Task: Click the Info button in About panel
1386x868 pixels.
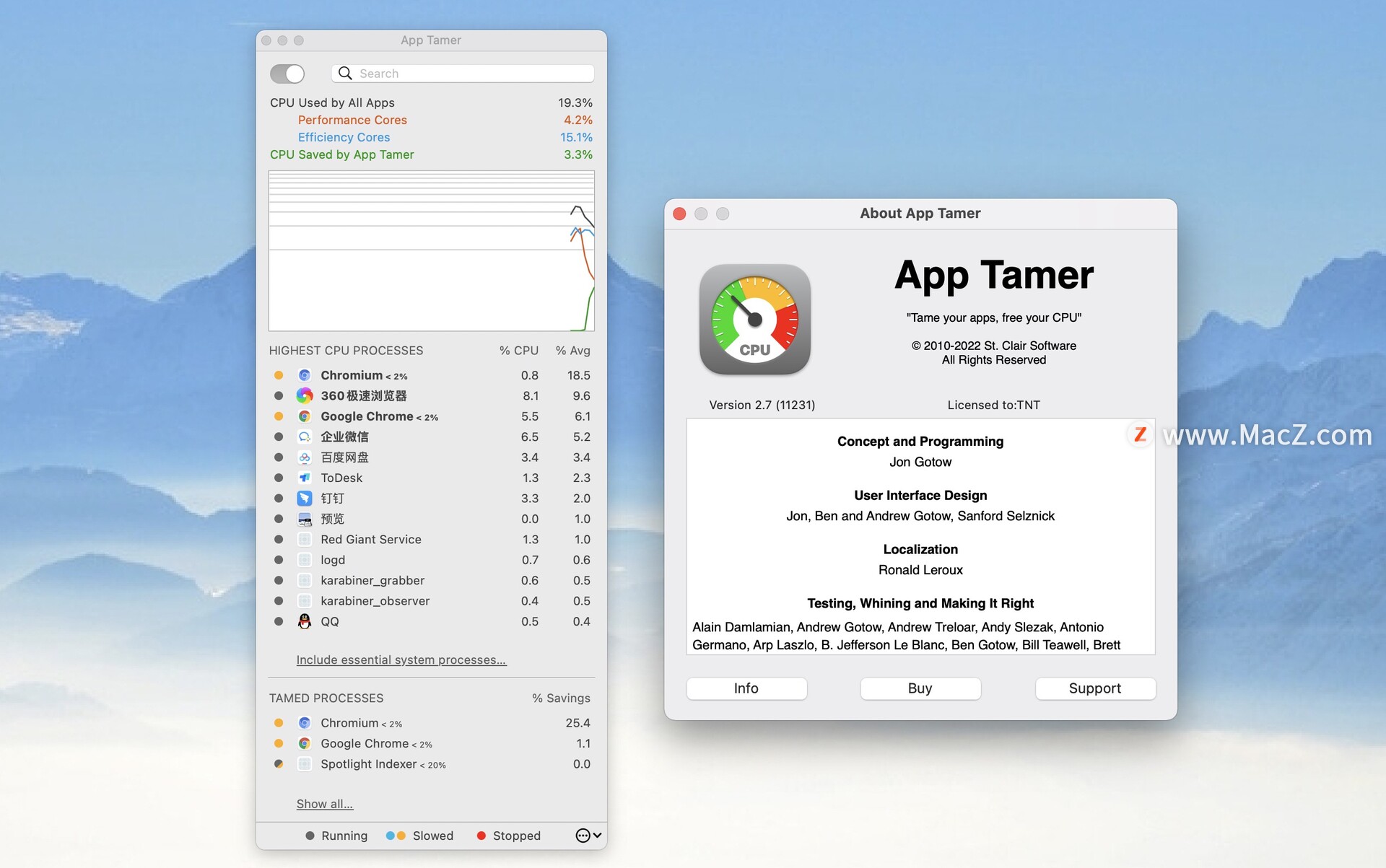Action: (745, 688)
